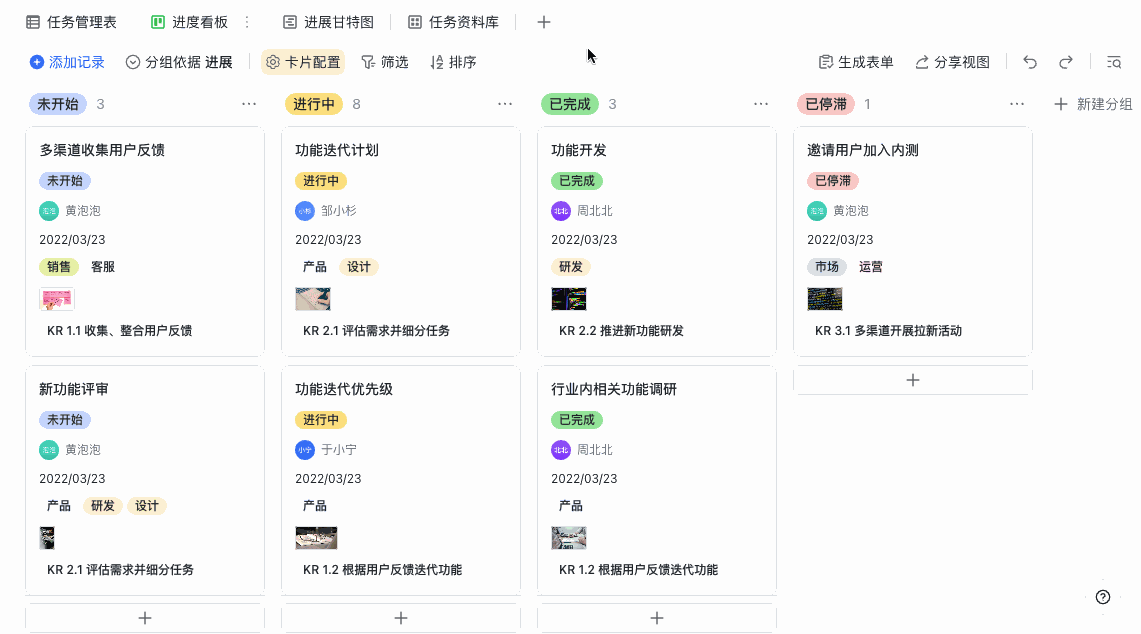Open 卡片配置 card settings
Viewport: 1141px width, 634px height.
(x=303, y=62)
